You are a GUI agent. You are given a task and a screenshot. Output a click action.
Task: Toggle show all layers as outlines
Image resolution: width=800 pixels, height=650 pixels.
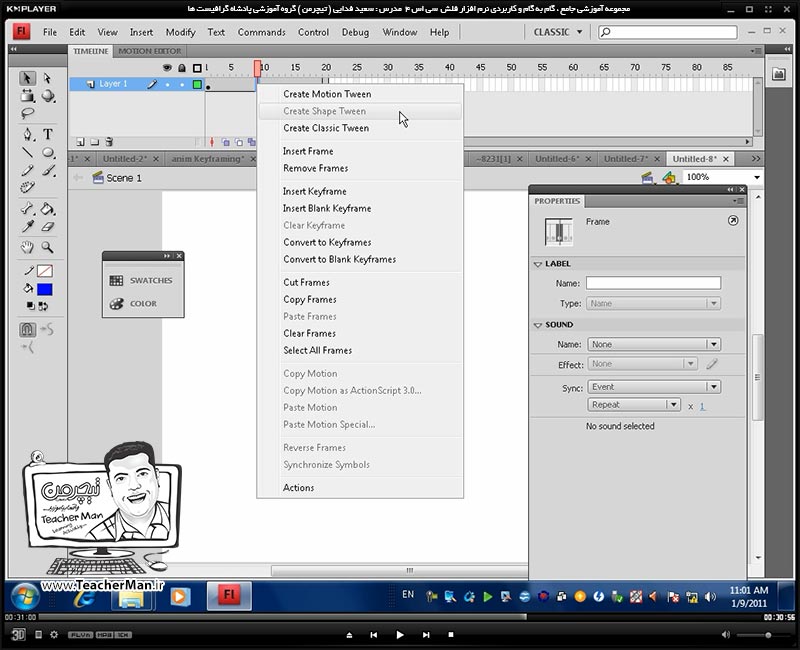[x=197, y=67]
